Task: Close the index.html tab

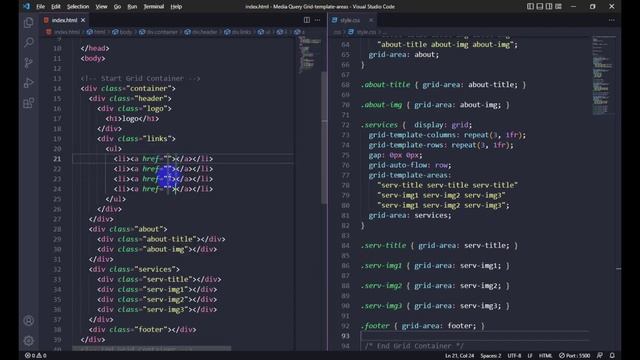Action: click(83, 20)
